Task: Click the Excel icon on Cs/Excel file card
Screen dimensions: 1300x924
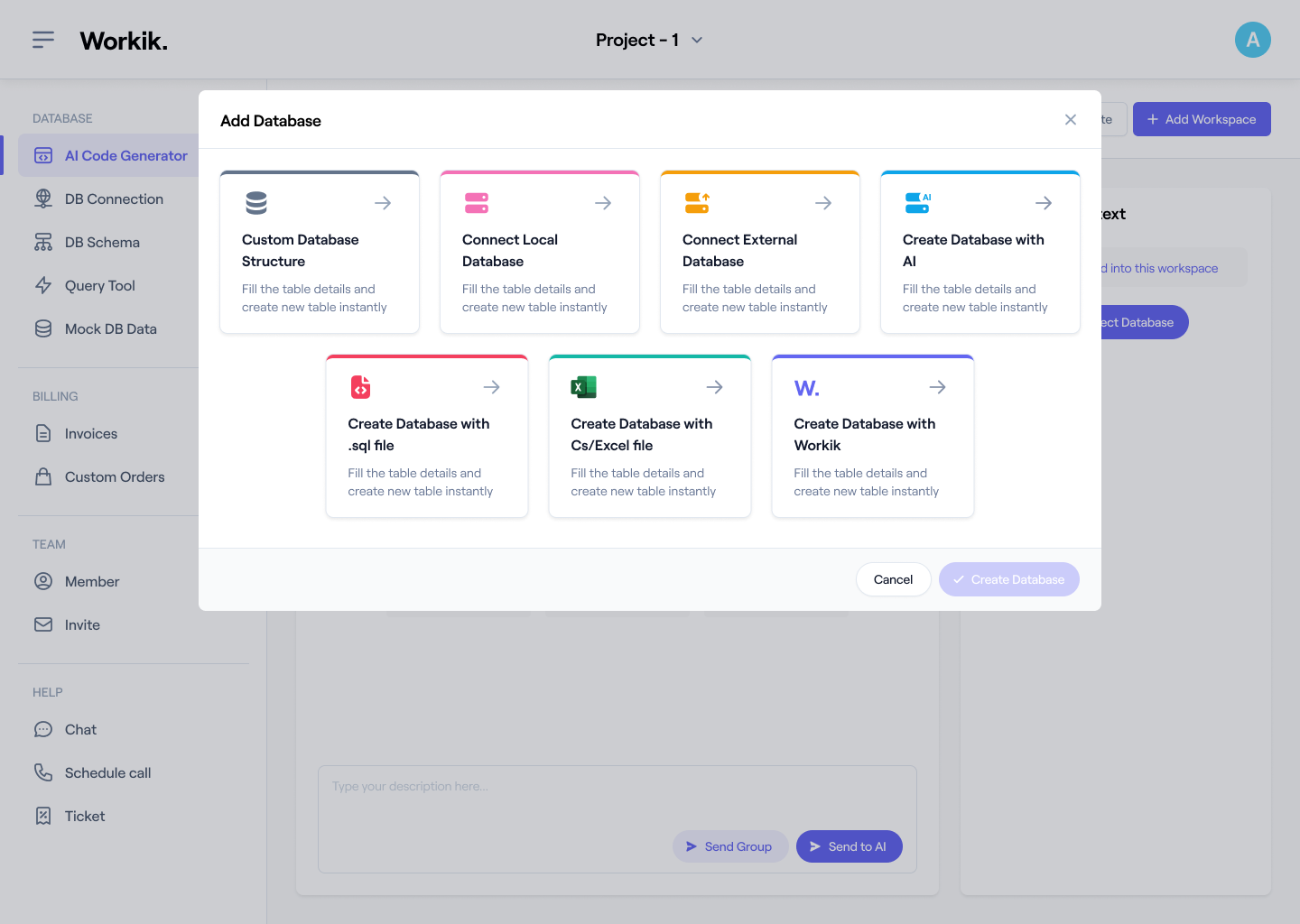Action: pos(583,387)
